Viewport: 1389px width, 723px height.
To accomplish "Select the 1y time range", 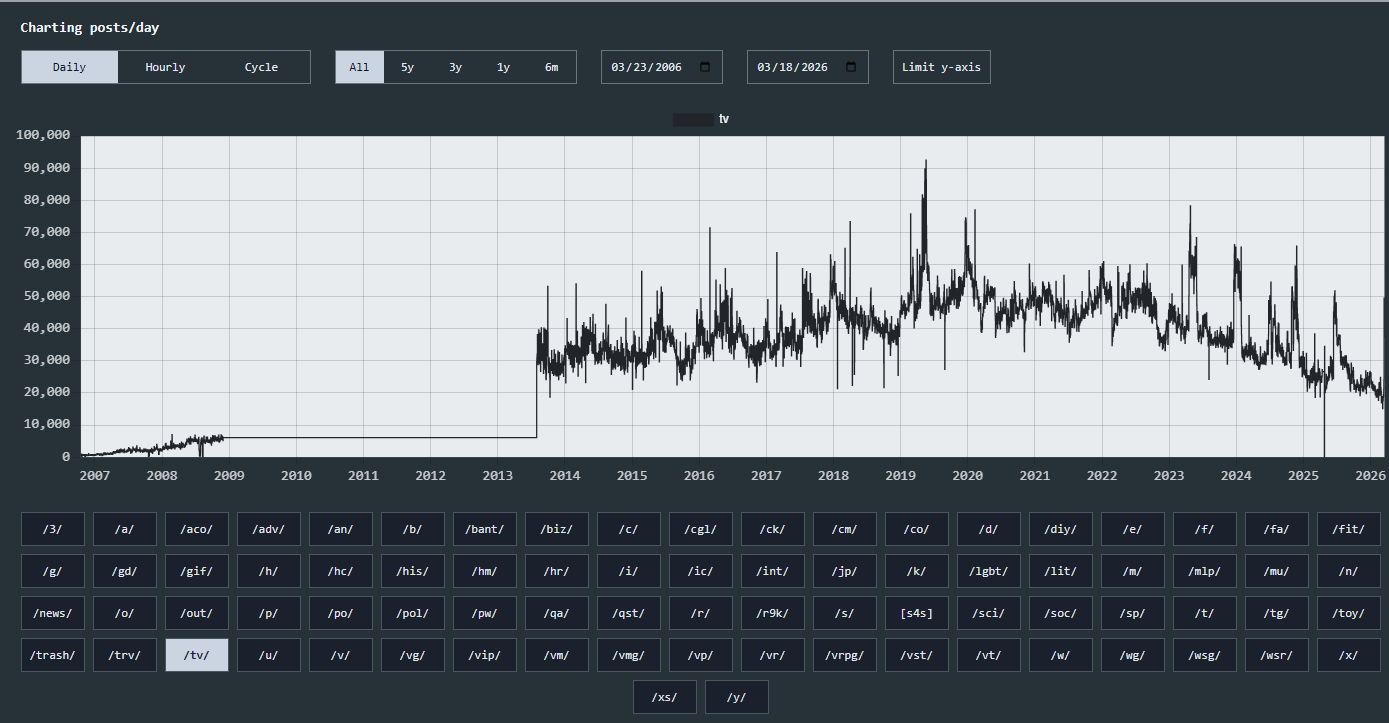I will (x=504, y=67).
